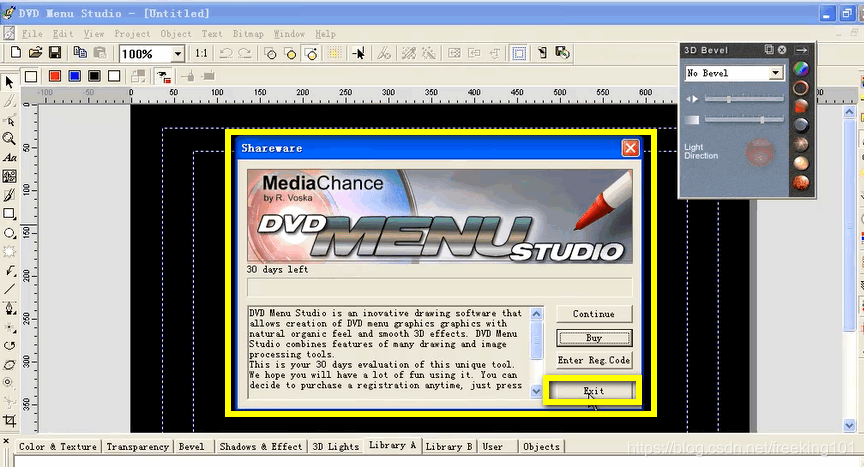
Task: Click the black color swatch
Action: (x=94, y=76)
